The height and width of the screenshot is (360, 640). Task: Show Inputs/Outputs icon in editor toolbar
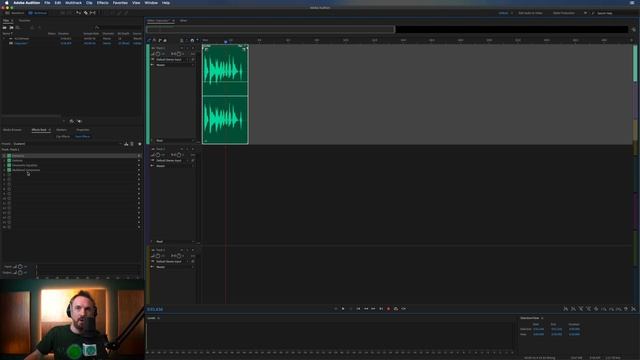click(149, 40)
